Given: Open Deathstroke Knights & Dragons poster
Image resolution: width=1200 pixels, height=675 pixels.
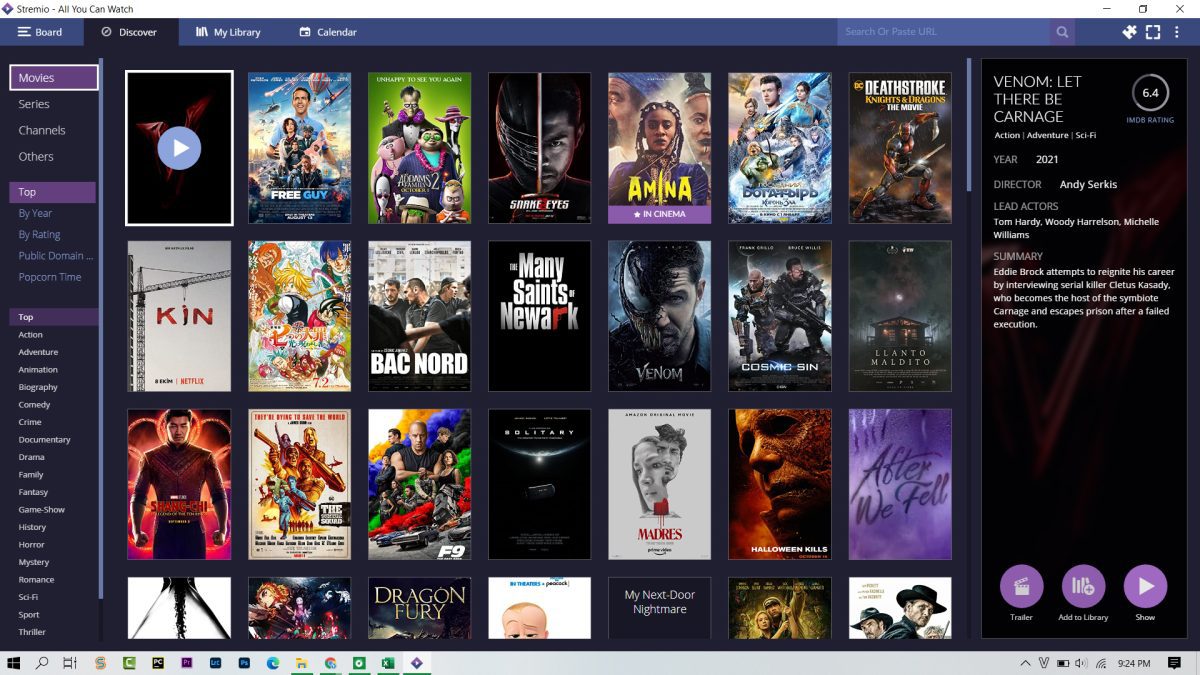Looking at the screenshot, I should pyautogui.click(x=900, y=148).
